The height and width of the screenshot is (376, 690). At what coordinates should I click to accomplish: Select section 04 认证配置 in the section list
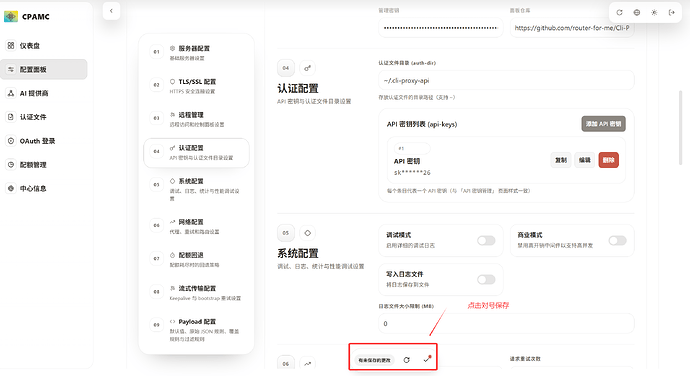click(x=196, y=152)
